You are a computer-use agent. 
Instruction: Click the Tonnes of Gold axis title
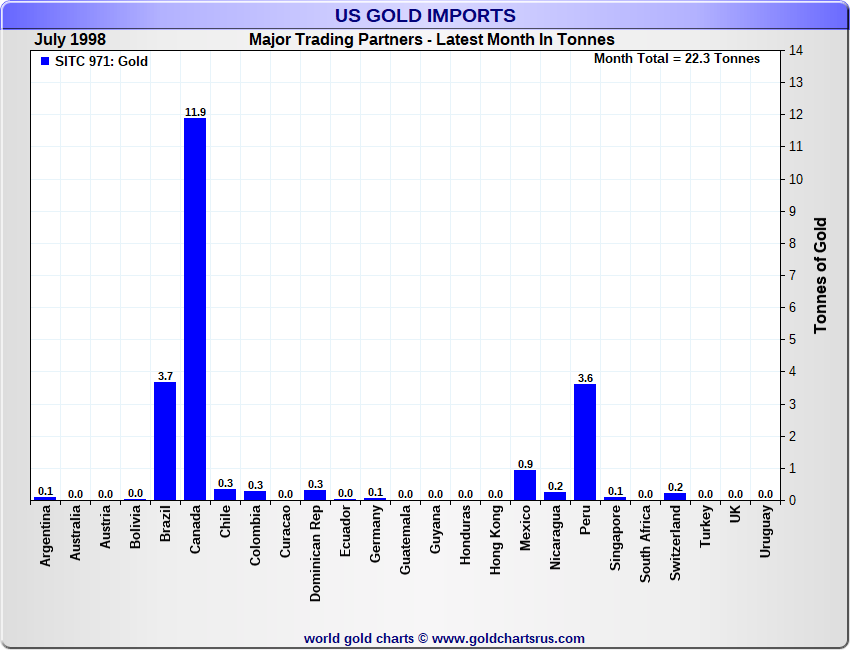click(x=820, y=275)
